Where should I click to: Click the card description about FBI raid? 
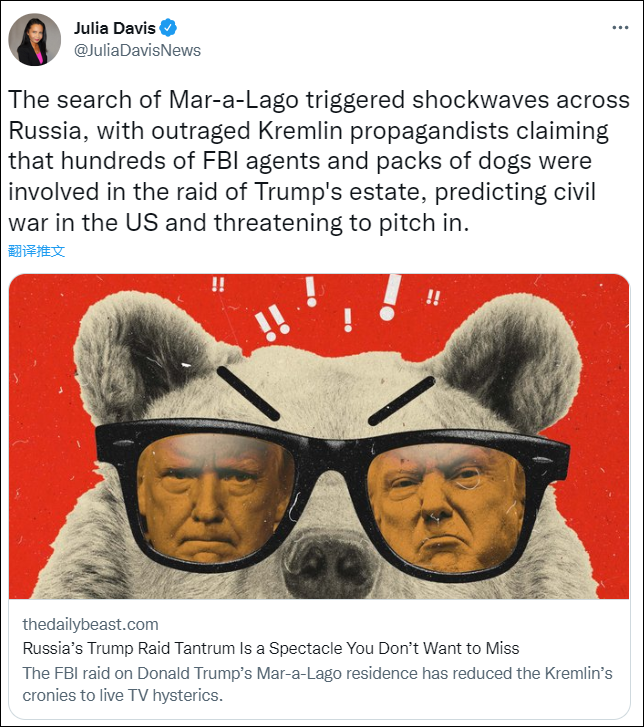pos(318,684)
